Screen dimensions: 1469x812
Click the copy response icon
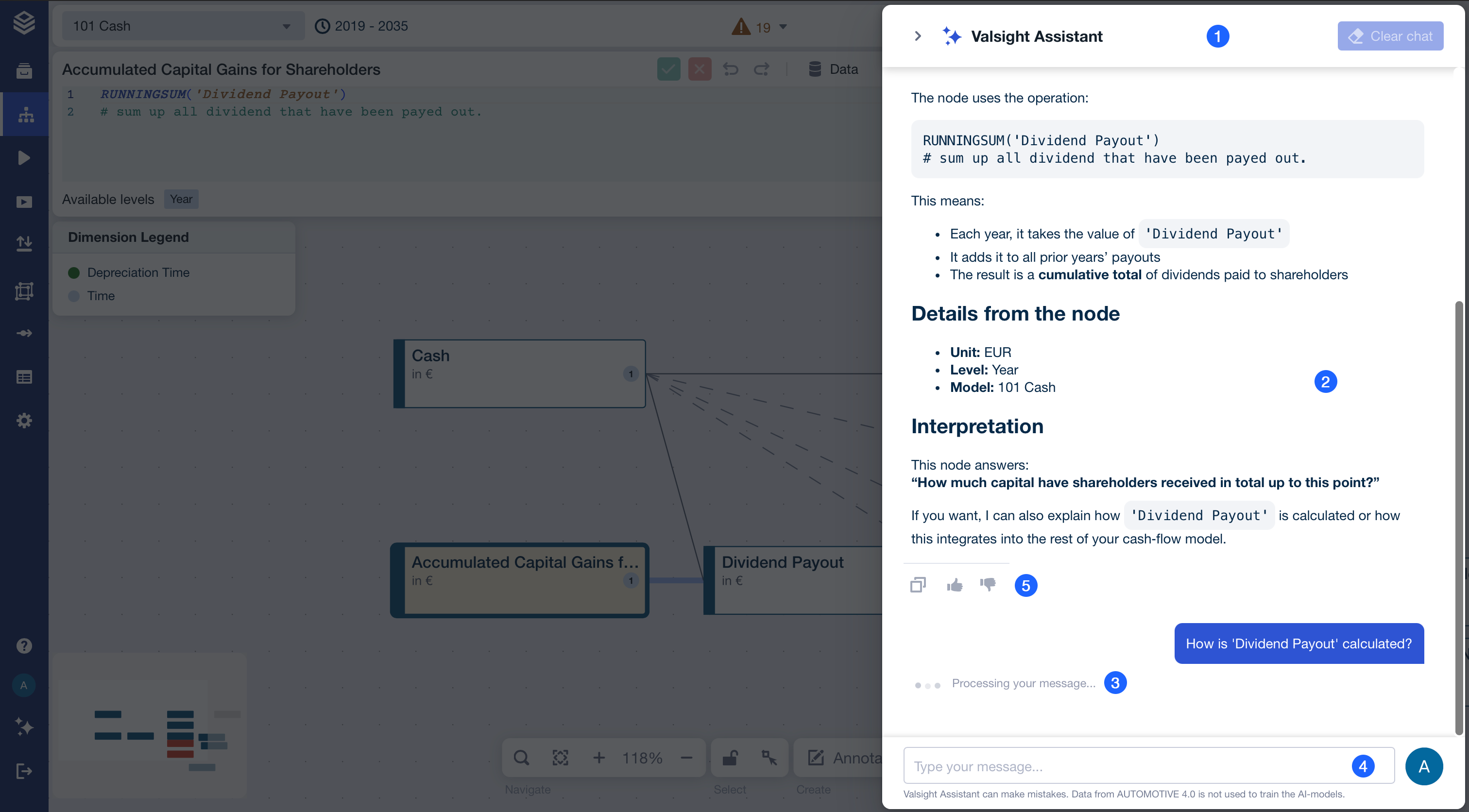(x=918, y=585)
